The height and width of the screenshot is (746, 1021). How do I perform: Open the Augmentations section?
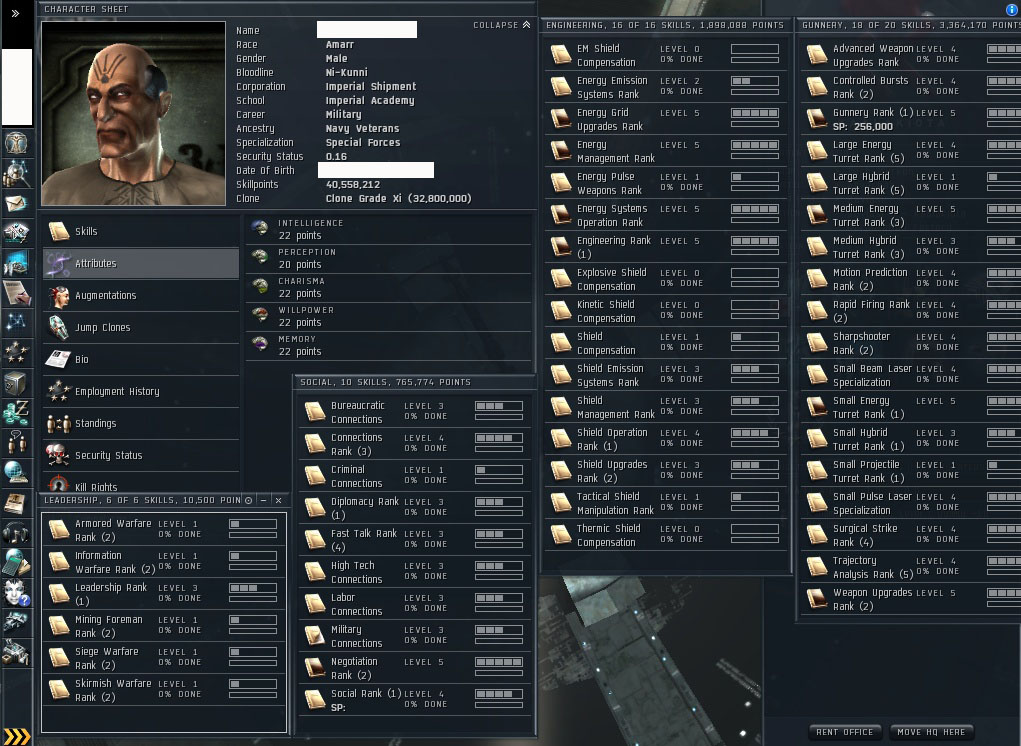[x=141, y=295]
